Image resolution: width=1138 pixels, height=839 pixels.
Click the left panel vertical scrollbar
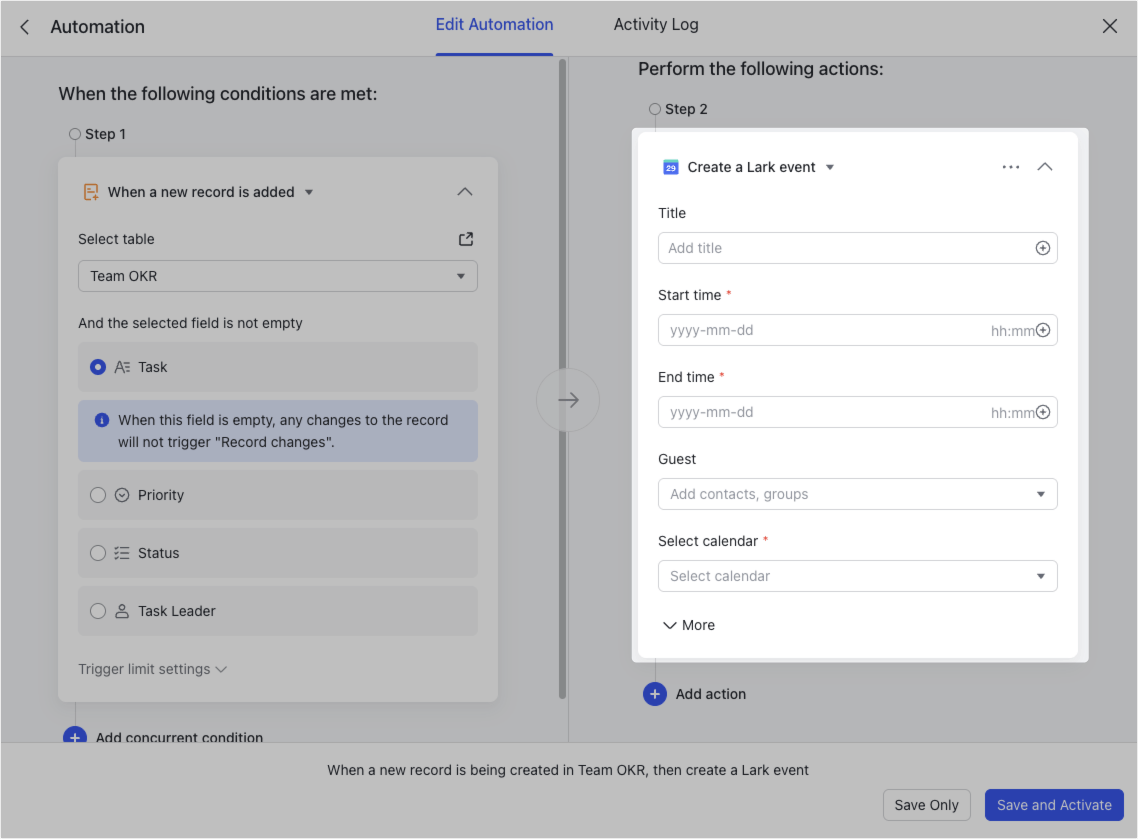click(562, 379)
